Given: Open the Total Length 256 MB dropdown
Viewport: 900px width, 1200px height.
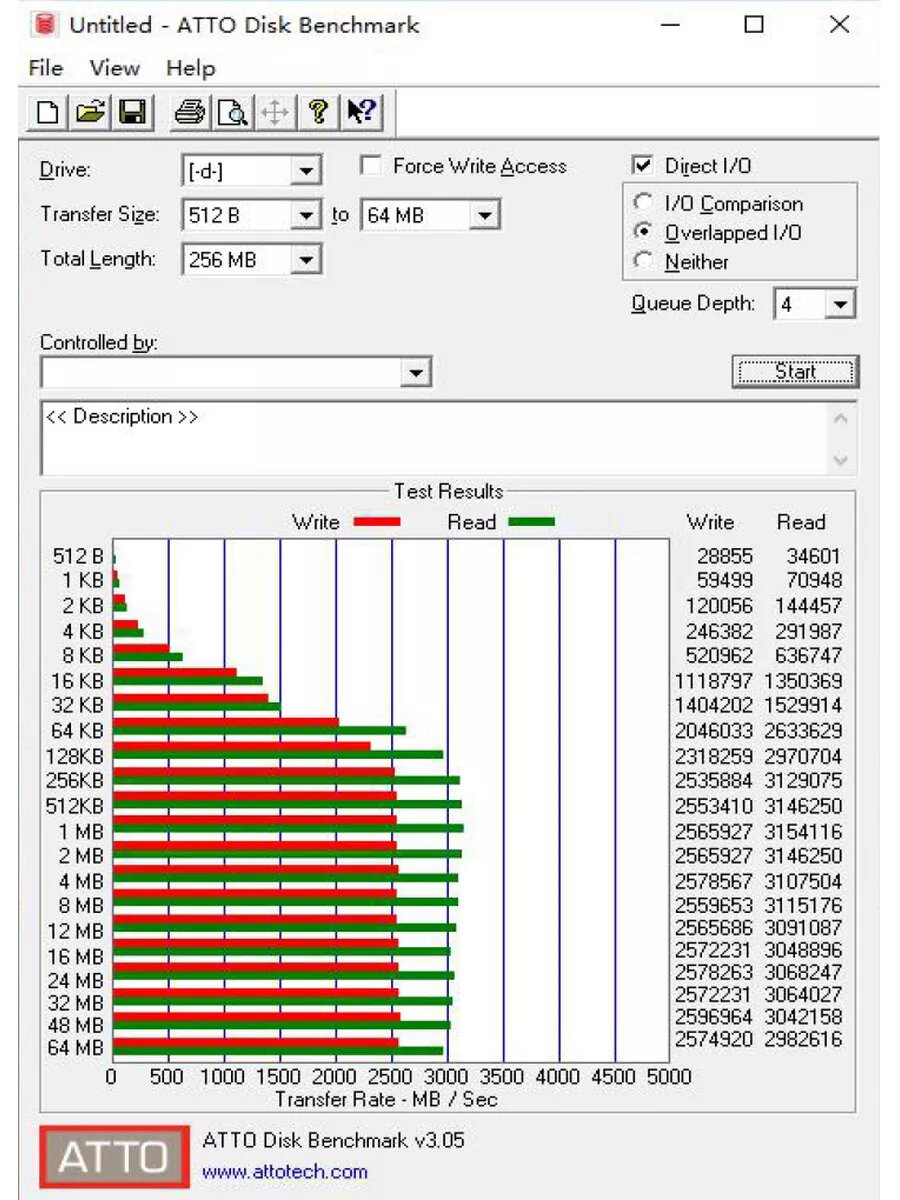Looking at the screenshot, I should (x=306, y=260).
